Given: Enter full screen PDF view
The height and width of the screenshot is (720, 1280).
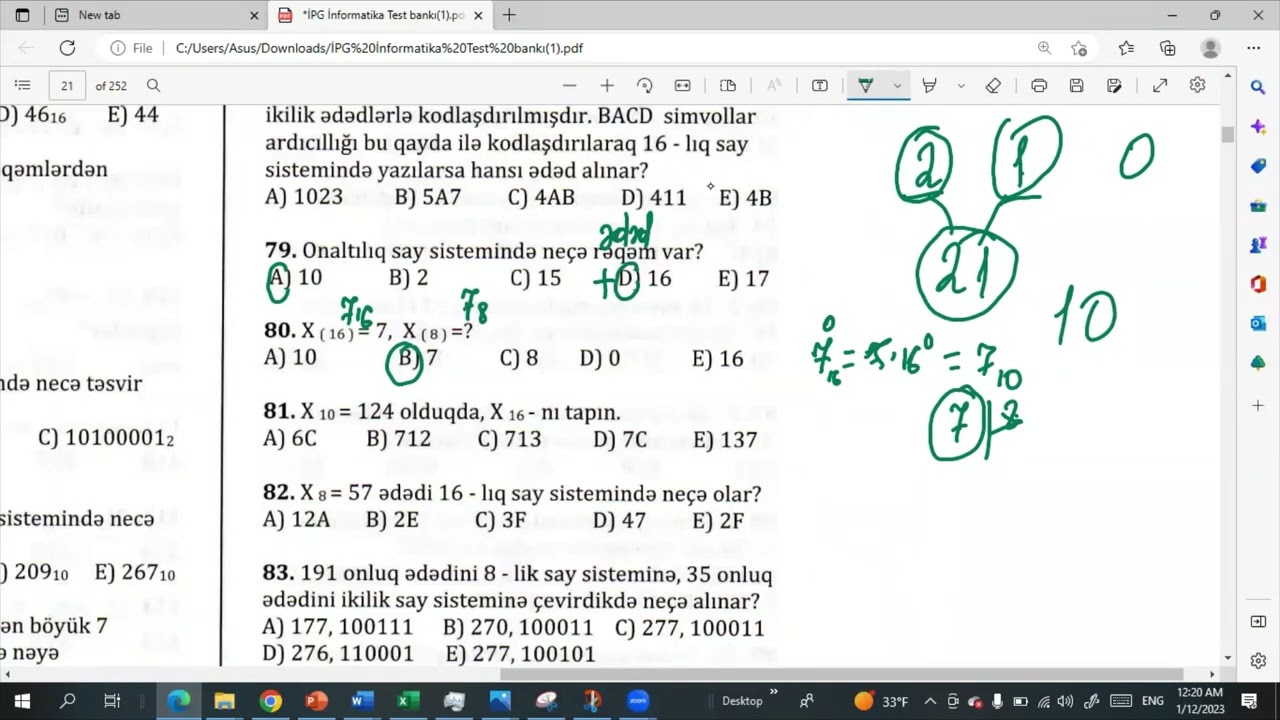Looking at the screenshot, I should tap(1160, 86).
